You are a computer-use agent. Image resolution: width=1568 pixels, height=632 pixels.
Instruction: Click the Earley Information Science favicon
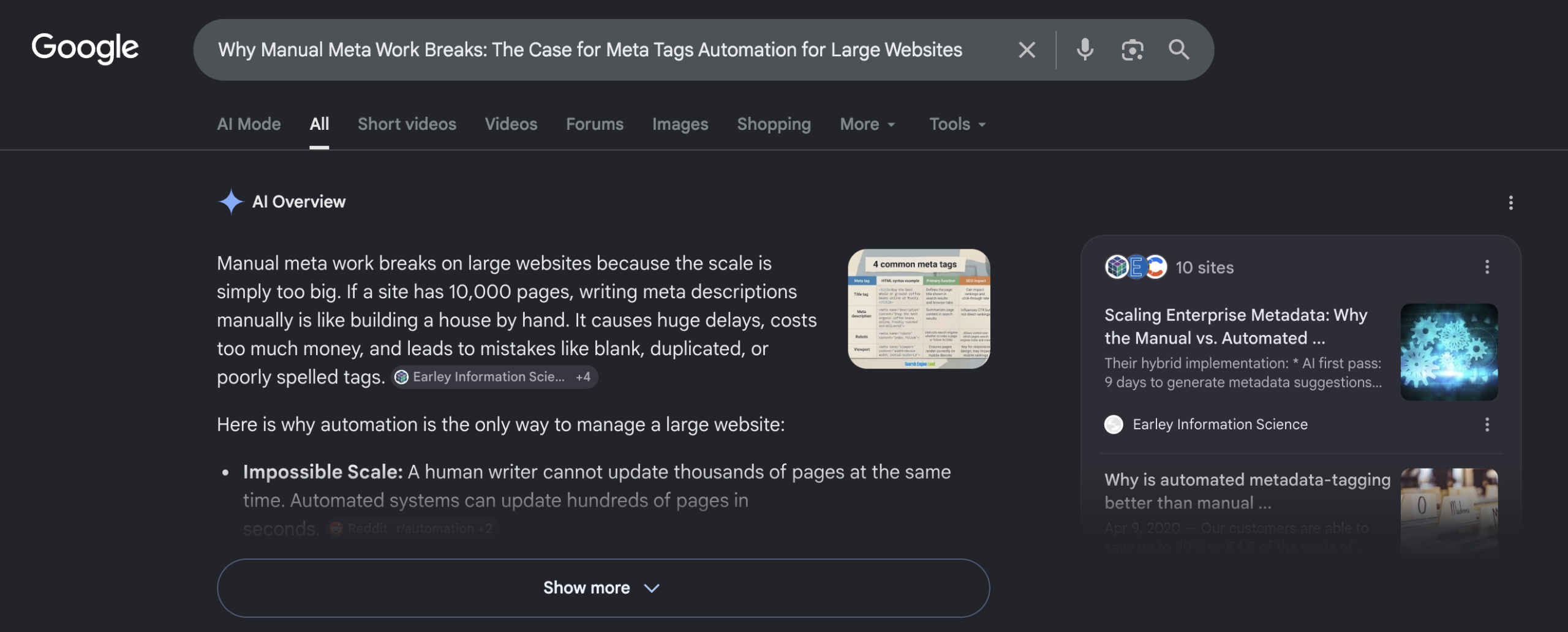pyautogui.click(x=1114, y=424)
